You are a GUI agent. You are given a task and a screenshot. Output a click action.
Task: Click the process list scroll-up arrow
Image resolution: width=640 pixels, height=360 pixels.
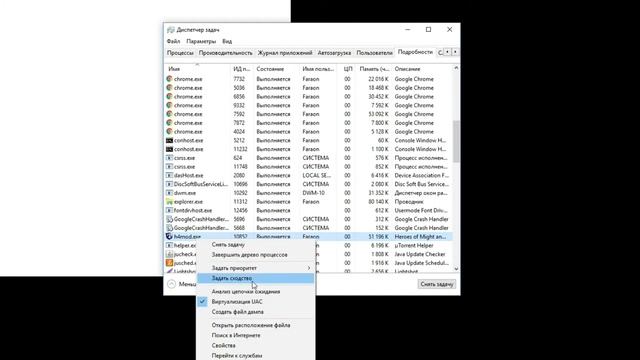pyautogui.click(x=456, y=68)
